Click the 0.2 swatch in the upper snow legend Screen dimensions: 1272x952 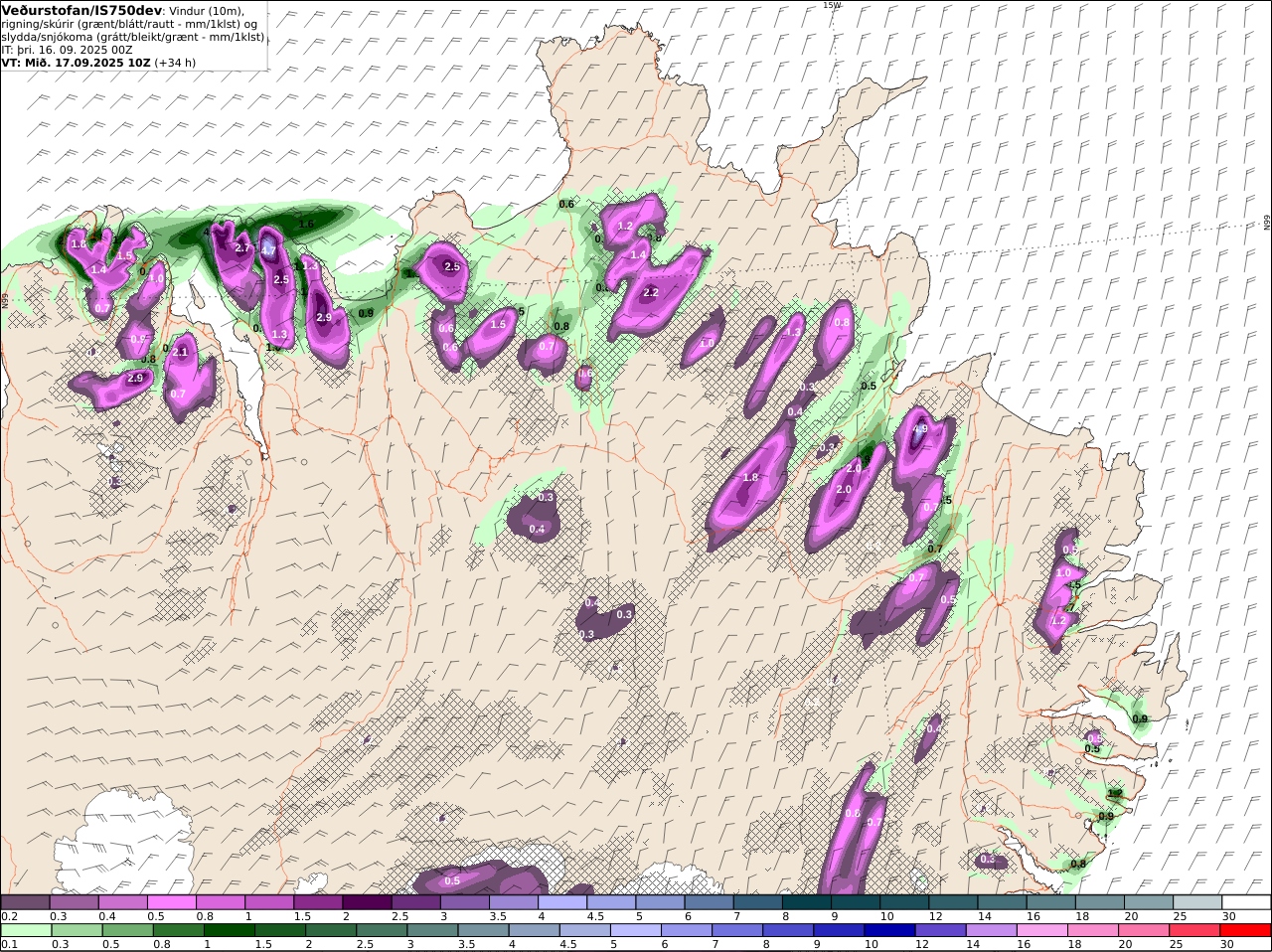[x=25, y=901]
